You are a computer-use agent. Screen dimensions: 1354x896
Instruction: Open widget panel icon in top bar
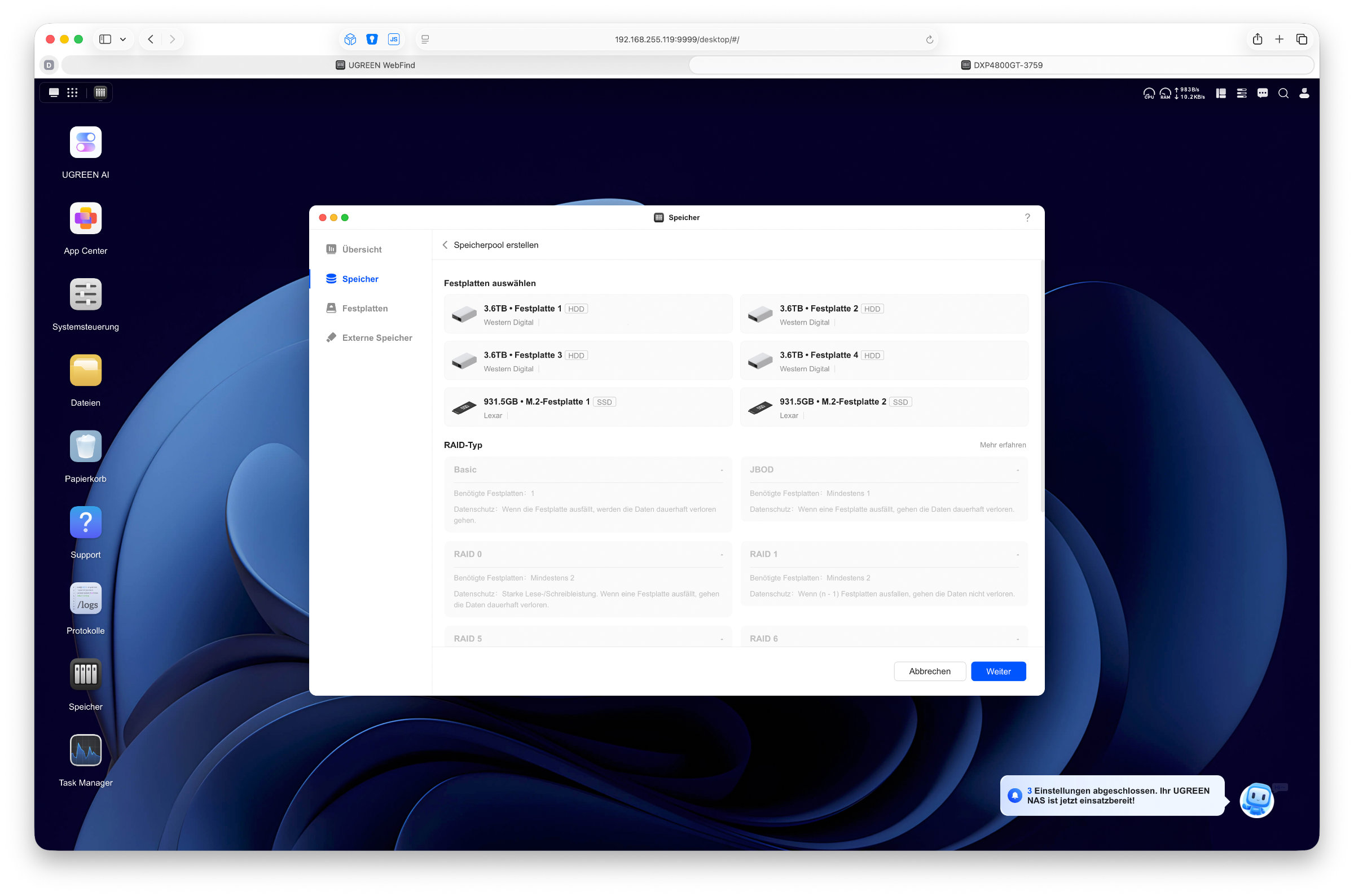click(x=1221, y=93)
